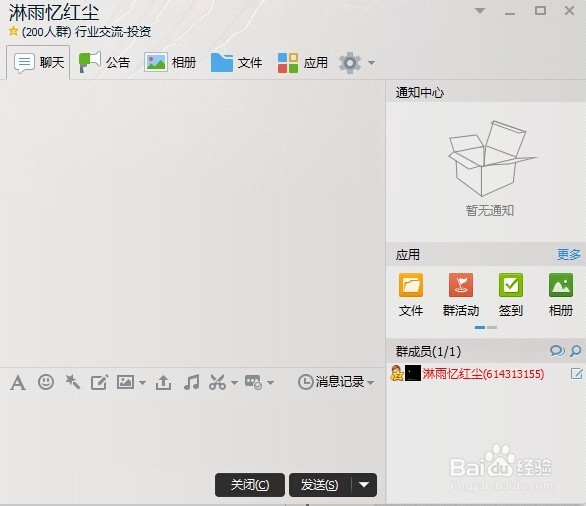Open the emoji smiley picker
Image resolution: width=586 pixels, height=506 pixels.
(46, 382)
